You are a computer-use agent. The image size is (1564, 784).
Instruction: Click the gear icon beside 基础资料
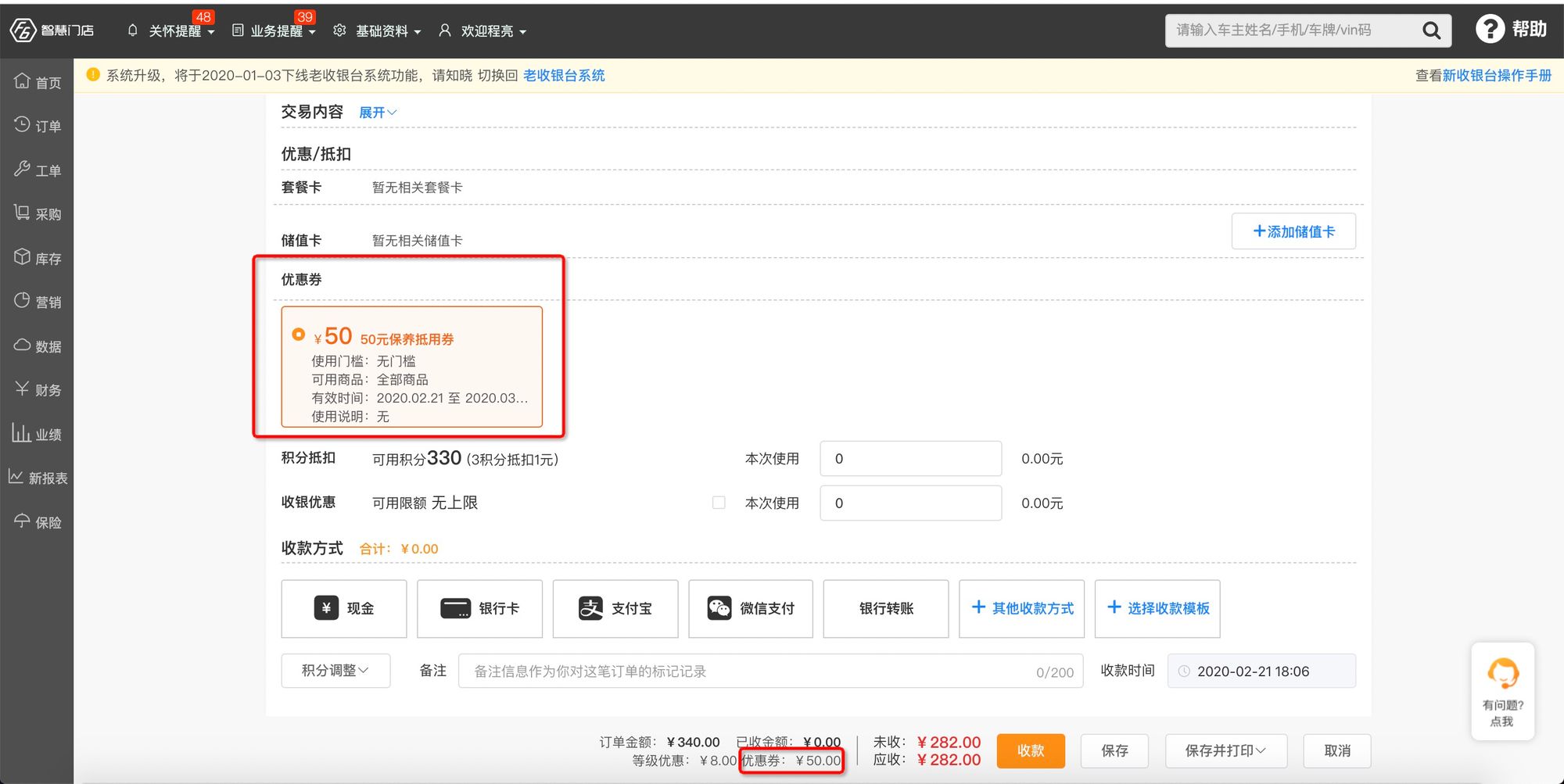pyautogui.click(x=339, y=30)
